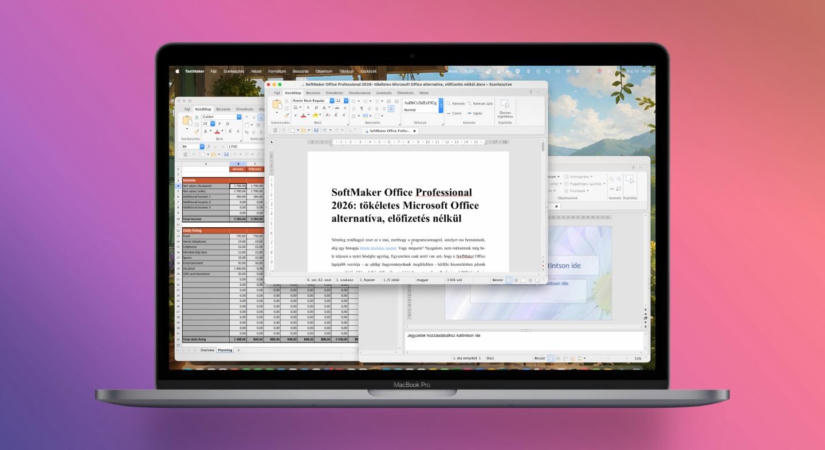Open the Szerkesztés menu in the macOS menu bar

coord(234,71)
